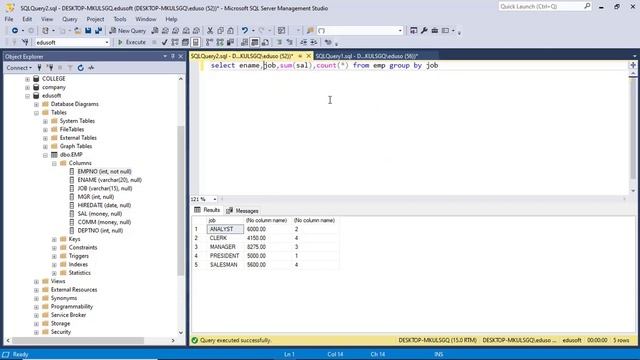Image resolution: width=640 pixels, height=360 pixels.
Task: Click the Quick Launch search magnifier icon
Action: click(587, 6)
